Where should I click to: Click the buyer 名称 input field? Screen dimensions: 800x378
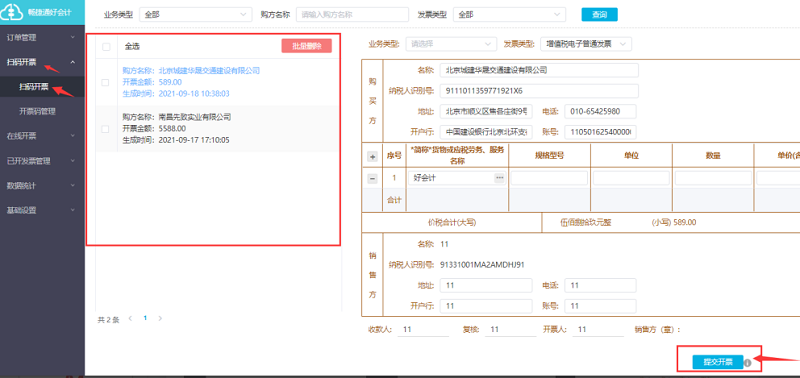[539, 70]
